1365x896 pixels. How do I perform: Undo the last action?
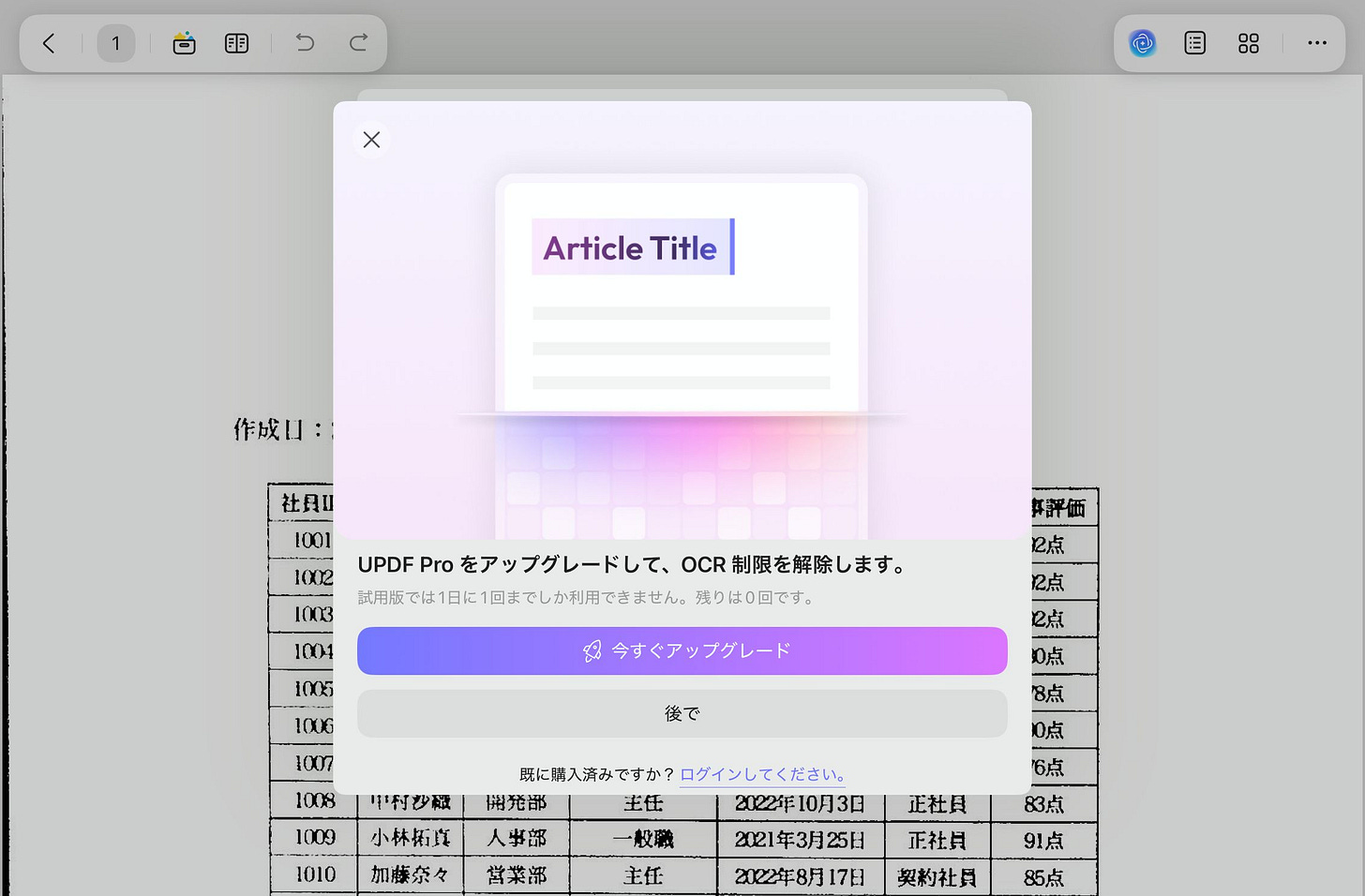click(x=304, y=43)
